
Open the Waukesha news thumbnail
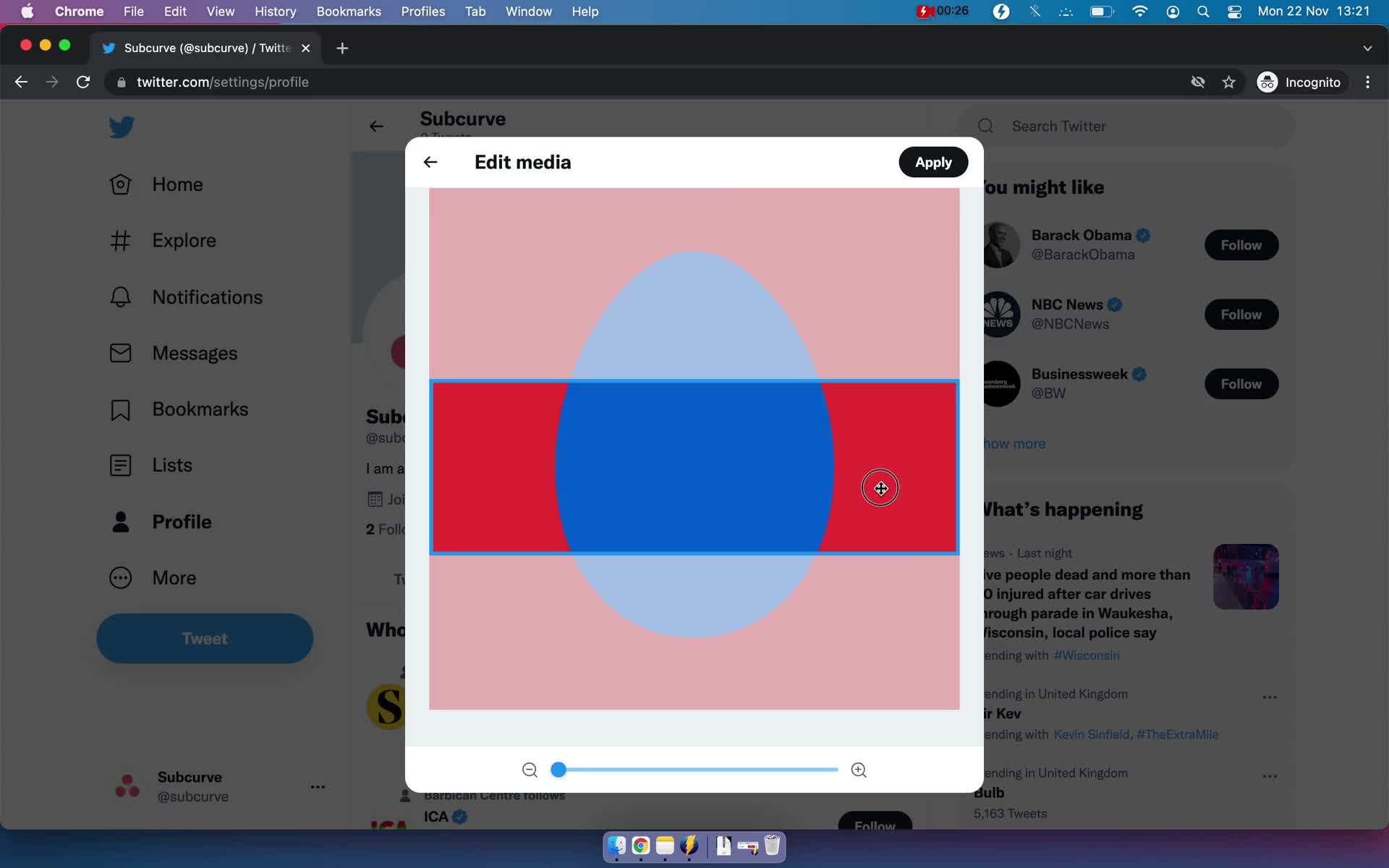(1246, 576)
